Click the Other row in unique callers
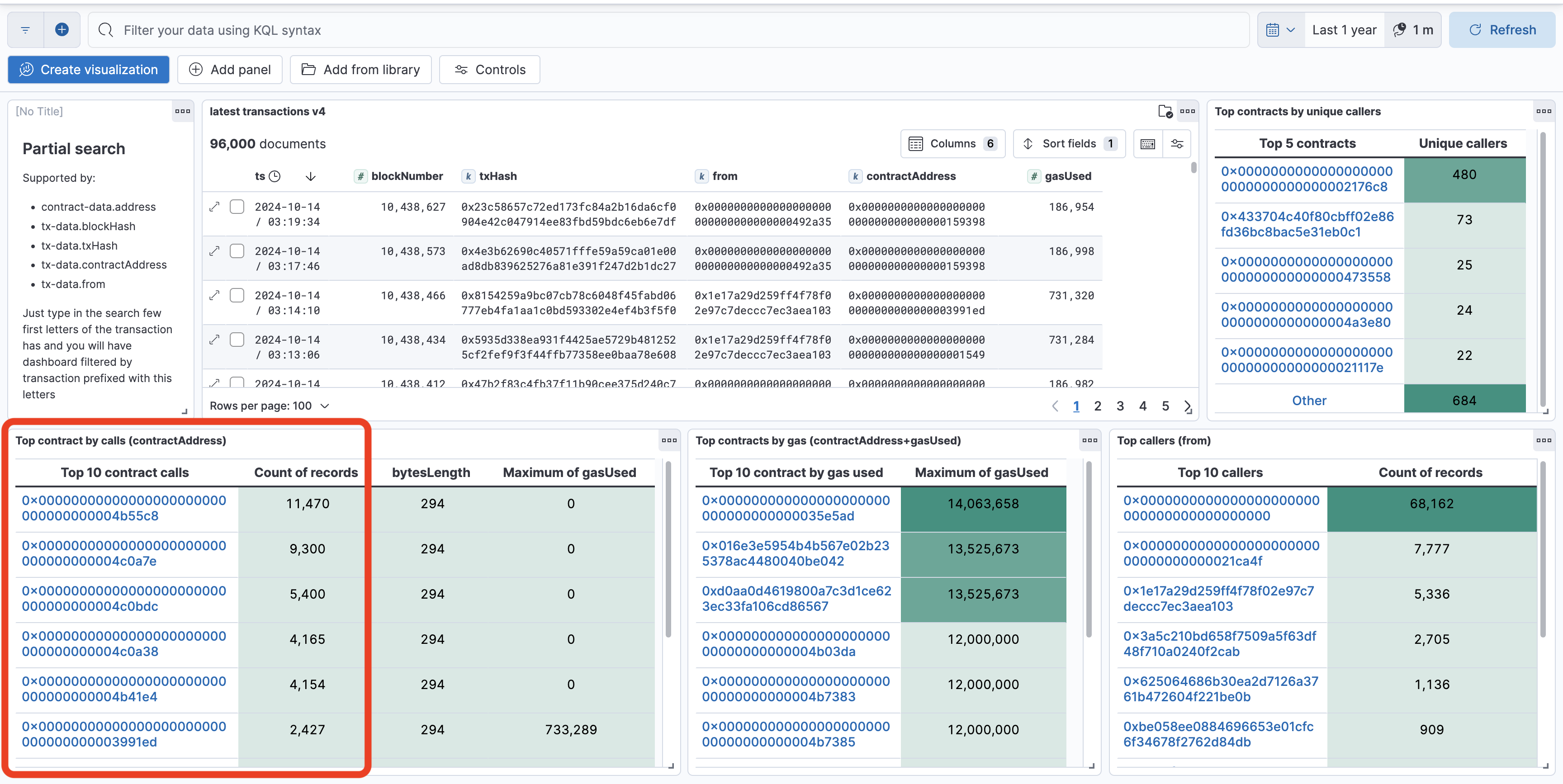 [1309, 401]
